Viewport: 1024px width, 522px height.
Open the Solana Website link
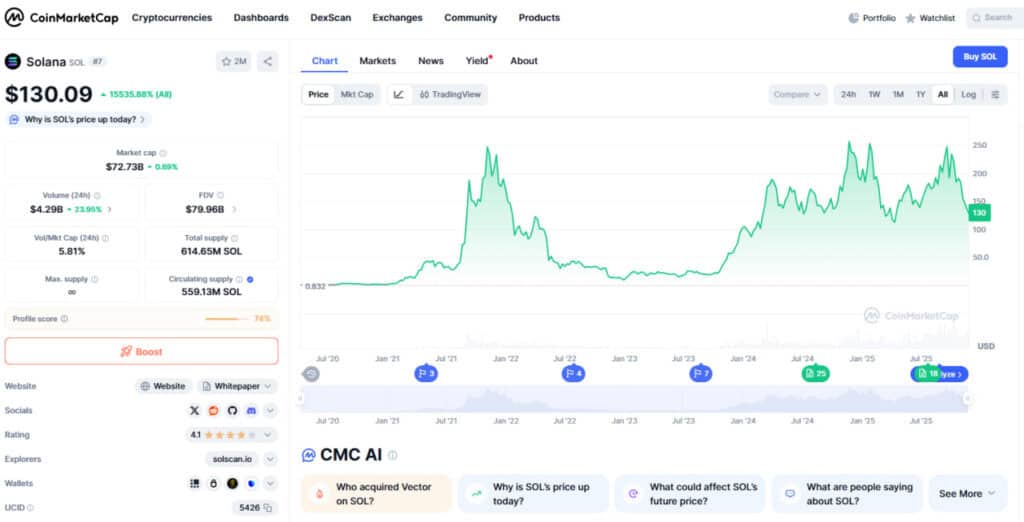(x=163, y=386)
